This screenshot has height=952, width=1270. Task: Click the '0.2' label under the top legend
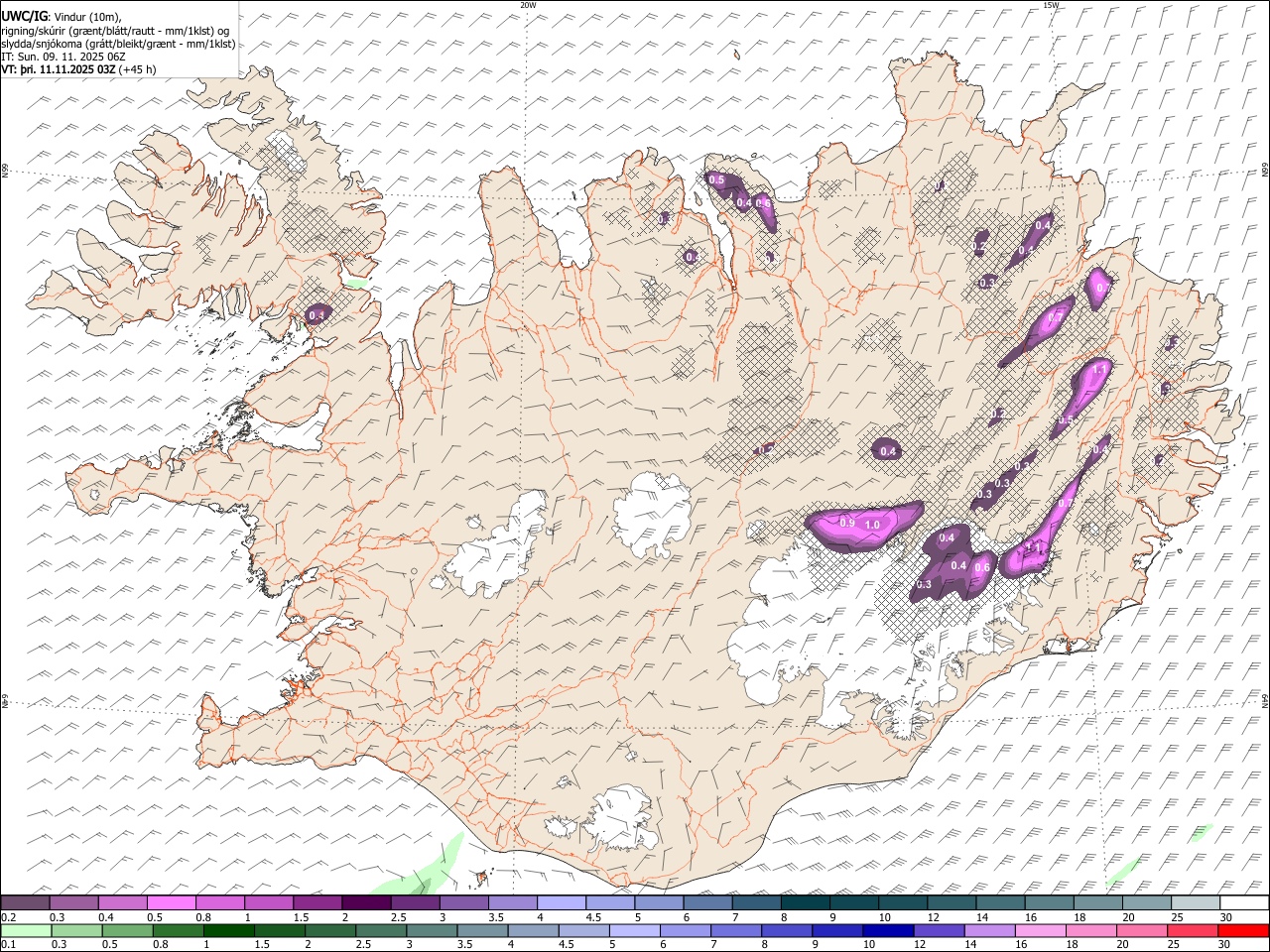pos(7,917)
